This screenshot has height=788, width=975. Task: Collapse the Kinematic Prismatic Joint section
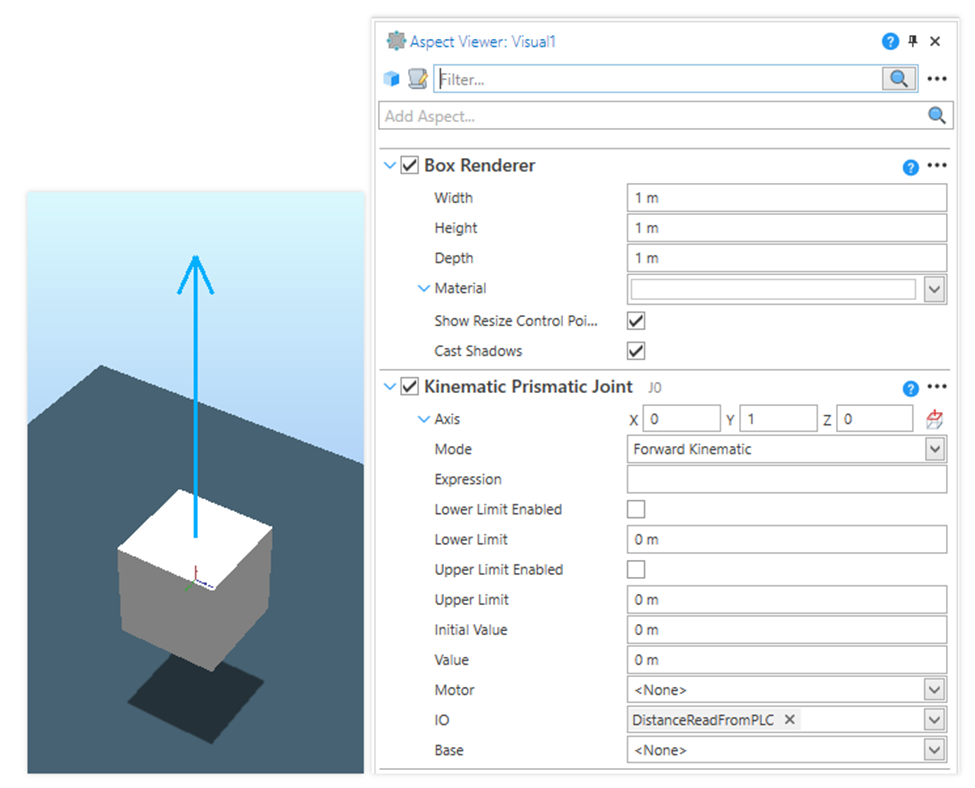390,387
